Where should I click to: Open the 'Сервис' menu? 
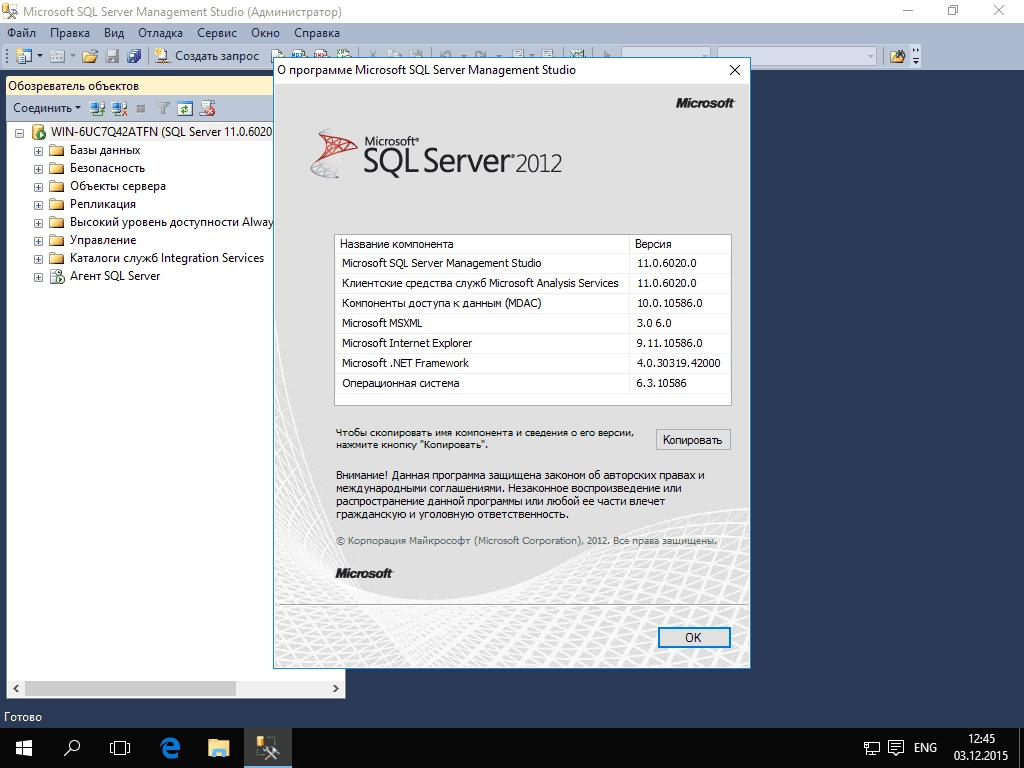(217, 33)
